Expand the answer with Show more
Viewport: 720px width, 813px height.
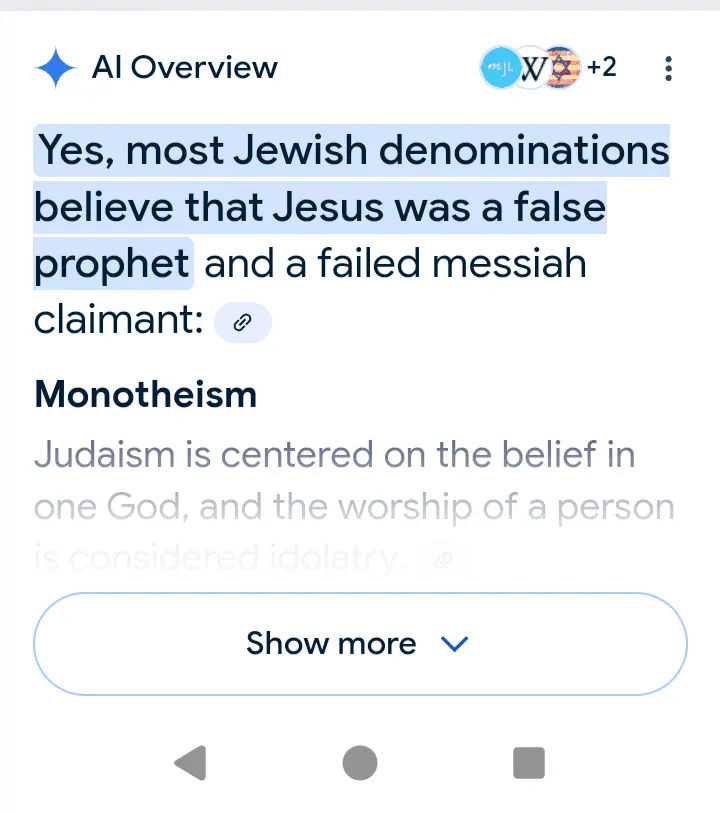[332, 643]
